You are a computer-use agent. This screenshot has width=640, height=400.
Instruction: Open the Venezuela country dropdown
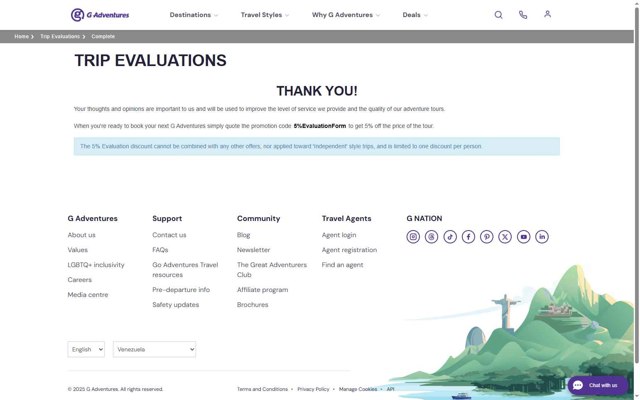click(x=154, y=349)
